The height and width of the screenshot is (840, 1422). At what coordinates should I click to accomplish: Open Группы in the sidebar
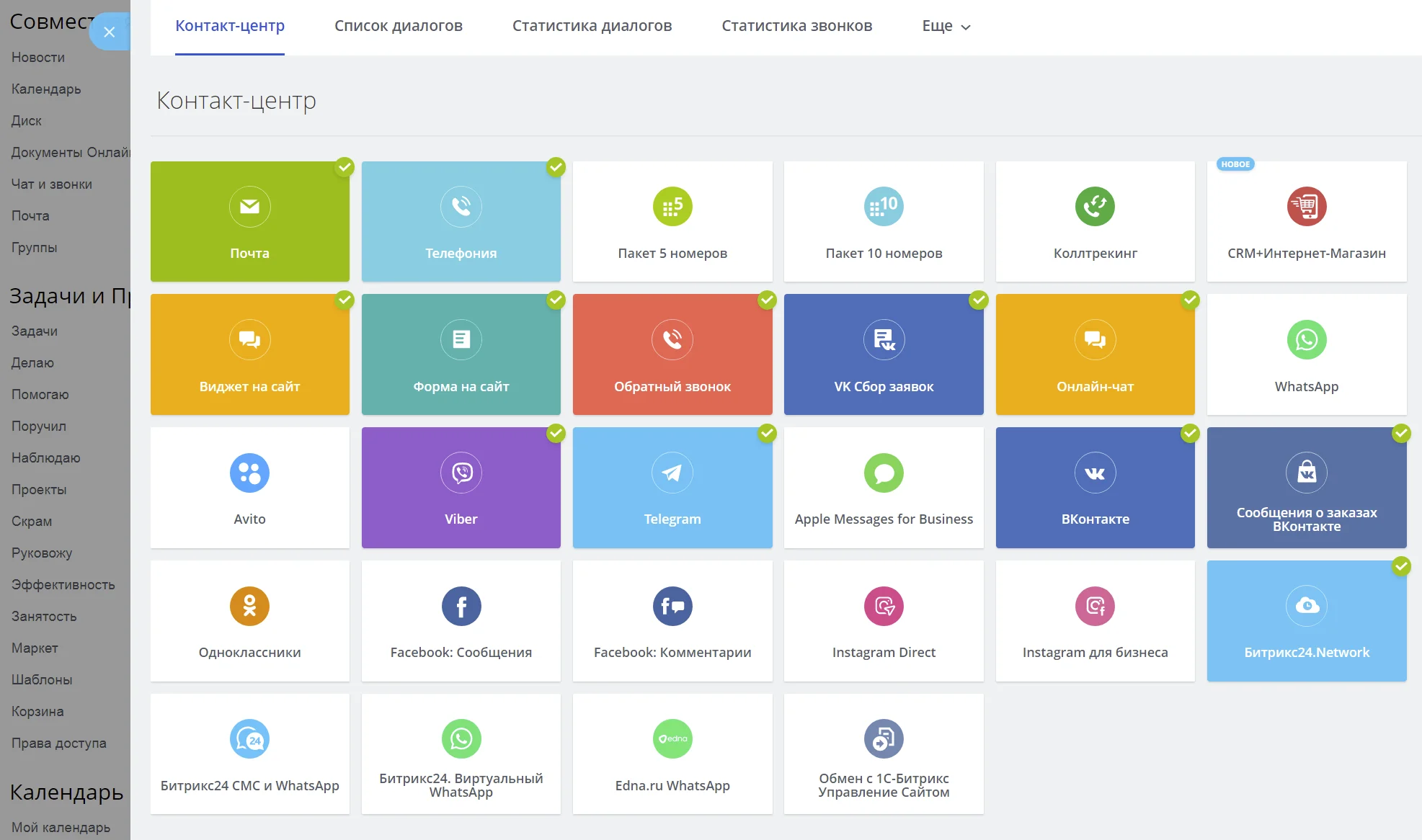point(35,248)
